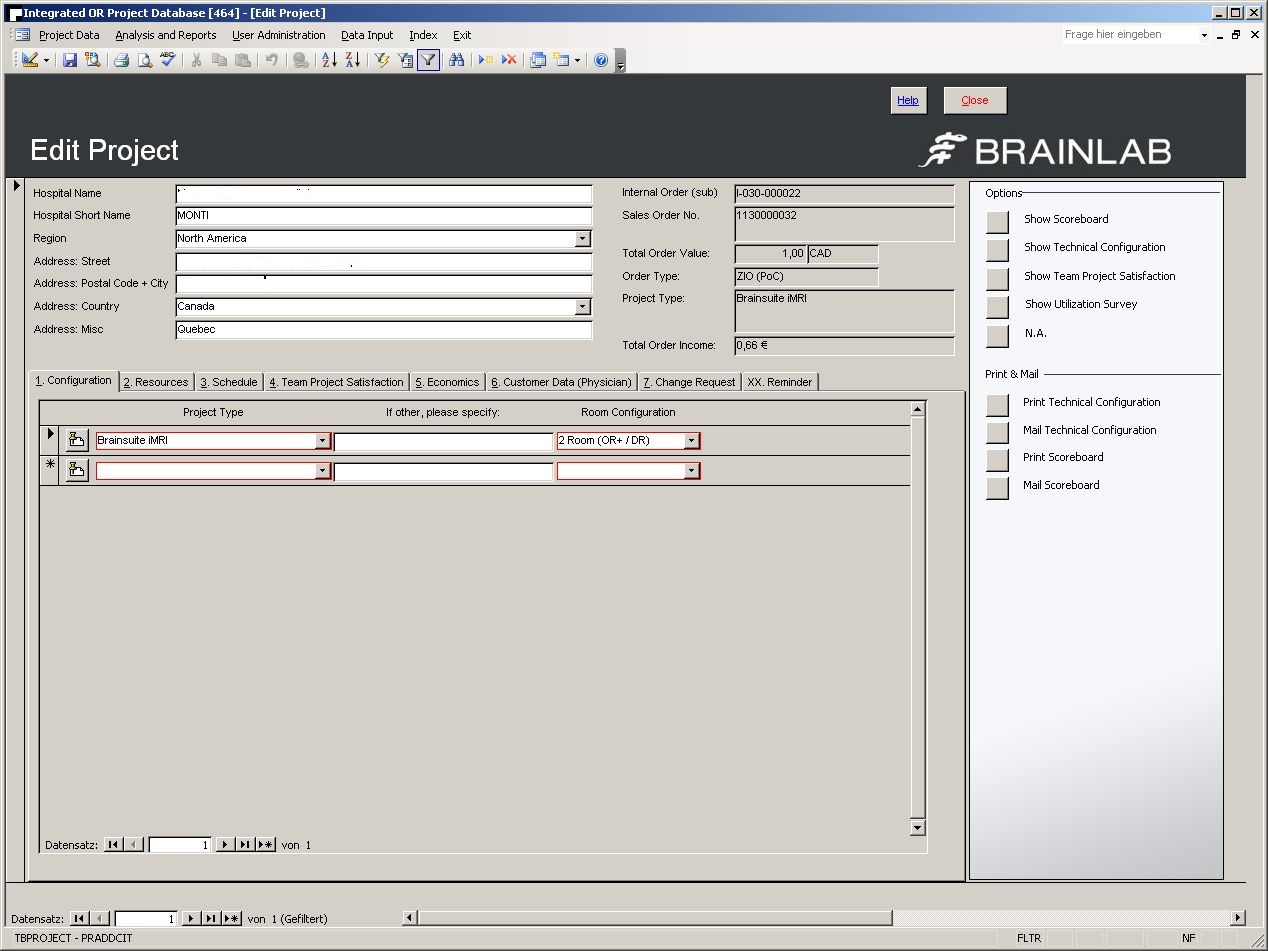1268x951 pixels.
Task: Click the Hospital Short Name field MONTI
Action: pyautogui.click(x=384, y=216)
